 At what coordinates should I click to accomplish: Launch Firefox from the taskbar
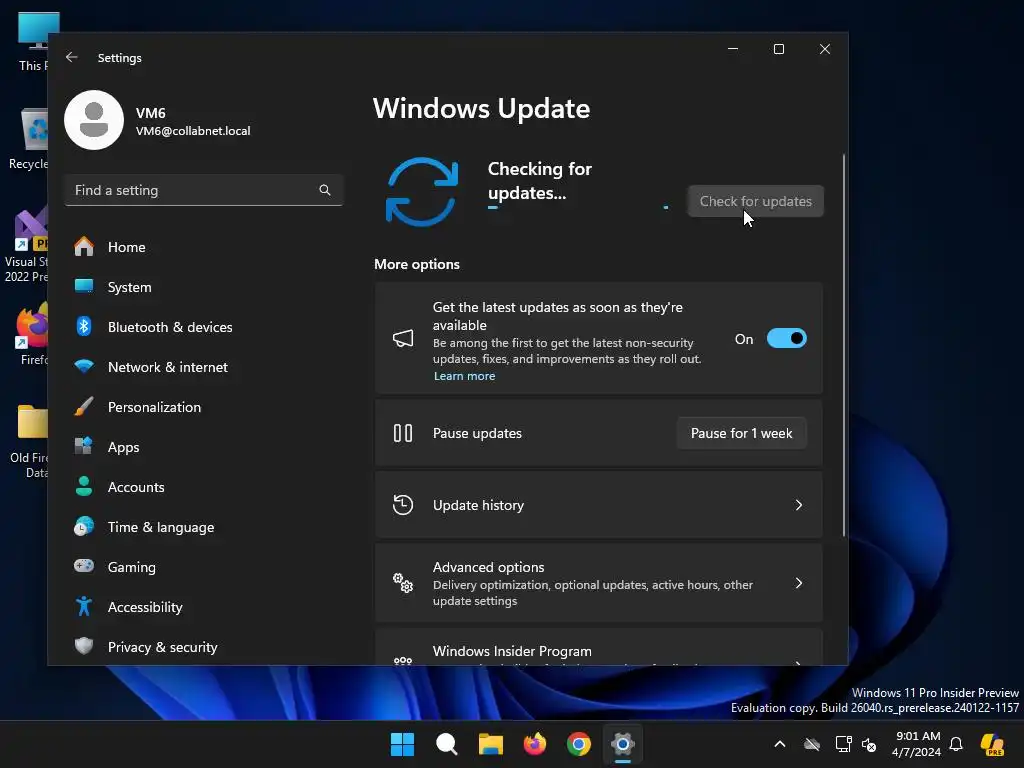click(x=535, y=744)
